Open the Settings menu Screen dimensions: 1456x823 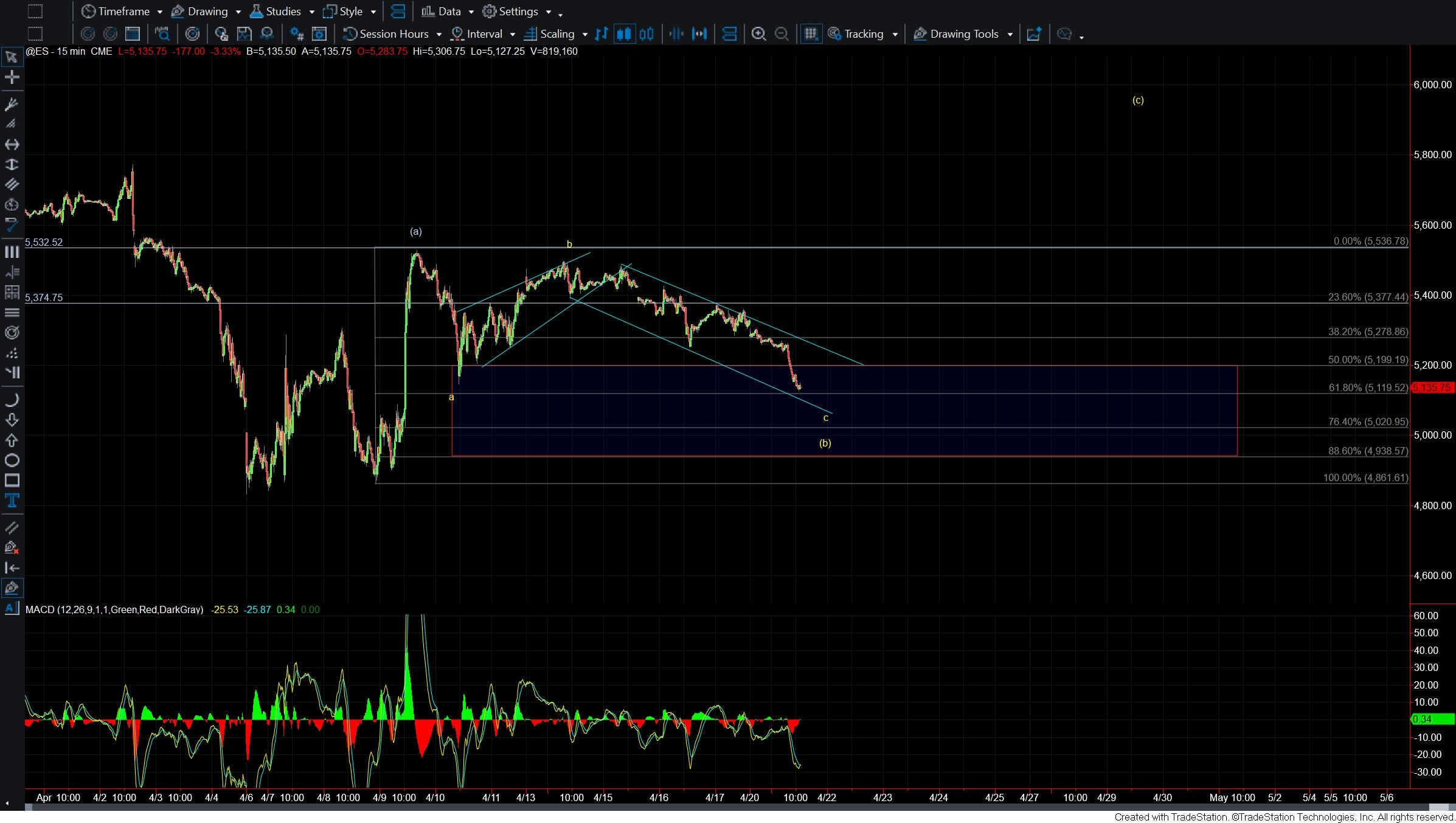[510, 12]
